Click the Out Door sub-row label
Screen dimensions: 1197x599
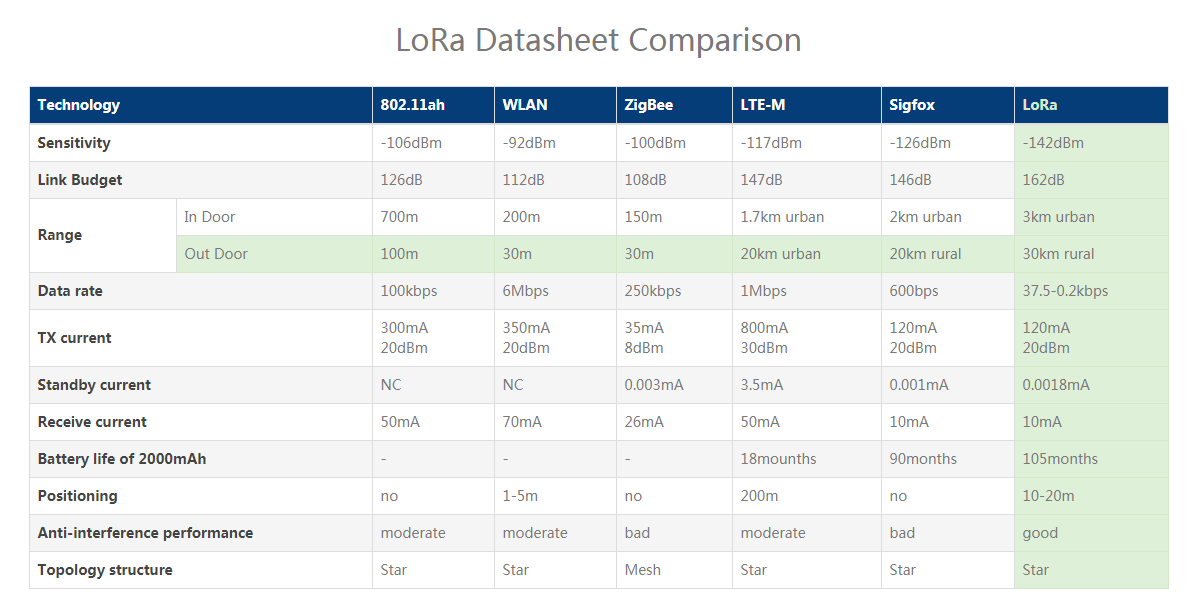[x=215, y=254]
